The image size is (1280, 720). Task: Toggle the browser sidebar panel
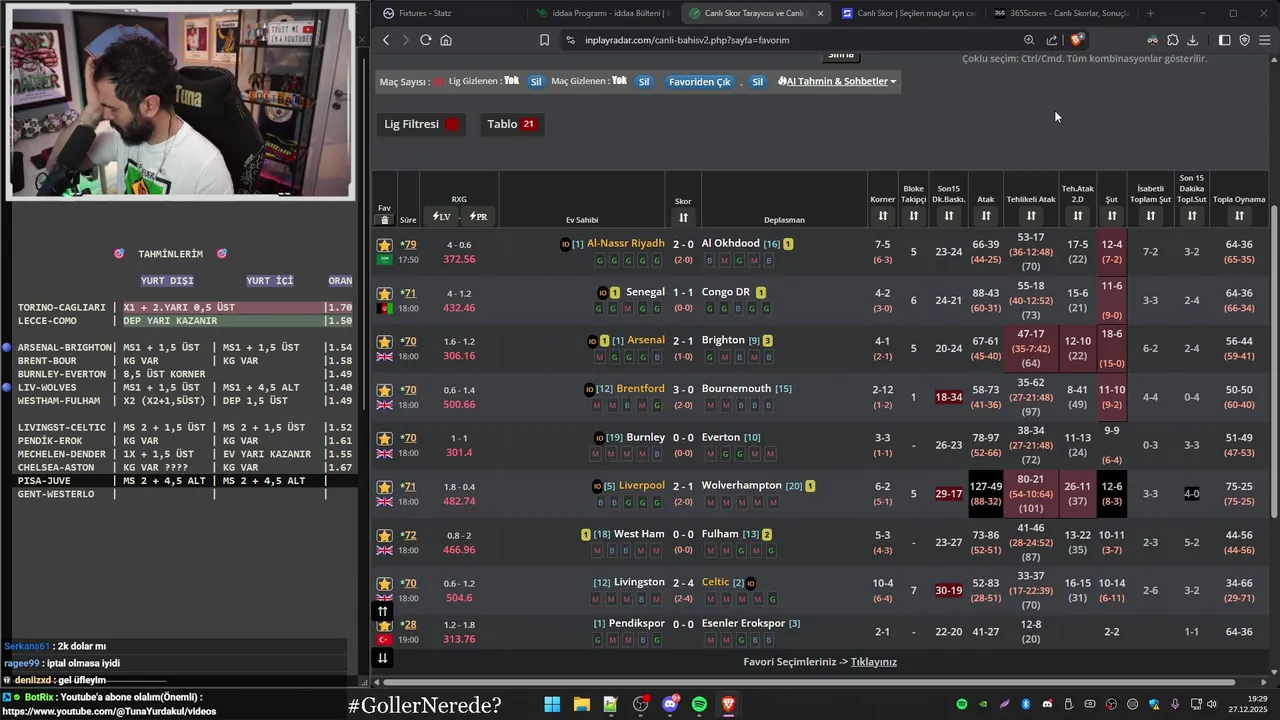(1224, 40)
